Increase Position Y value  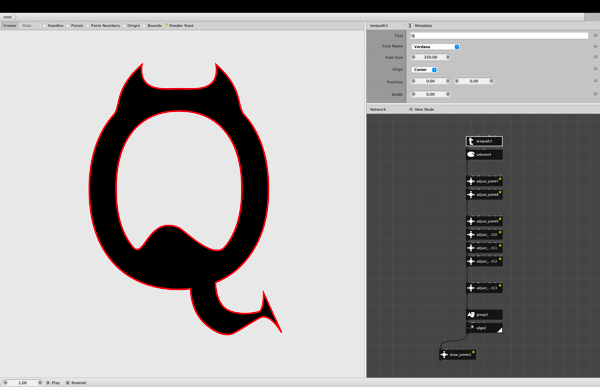491,81
